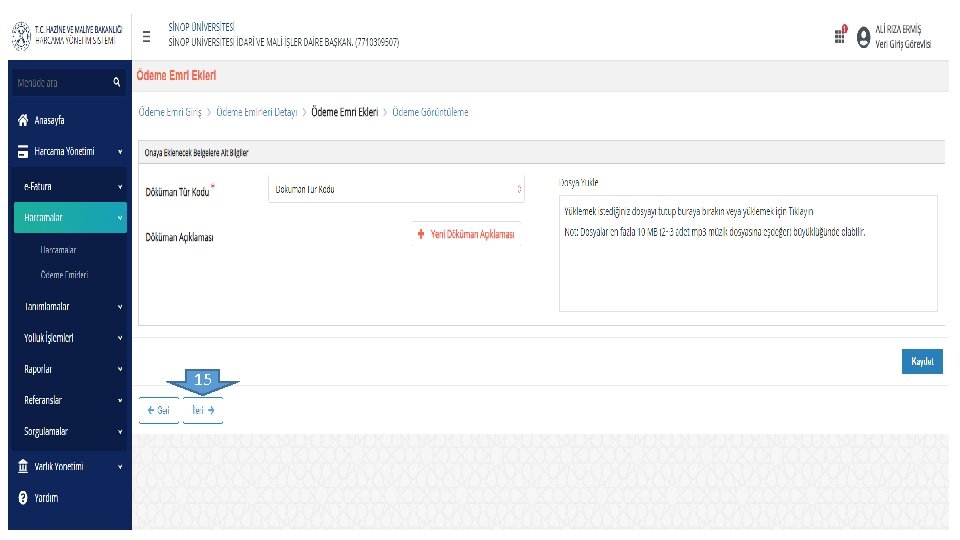Click the file upload drop area
Screen dimensions: 960x540
(748, 253)
